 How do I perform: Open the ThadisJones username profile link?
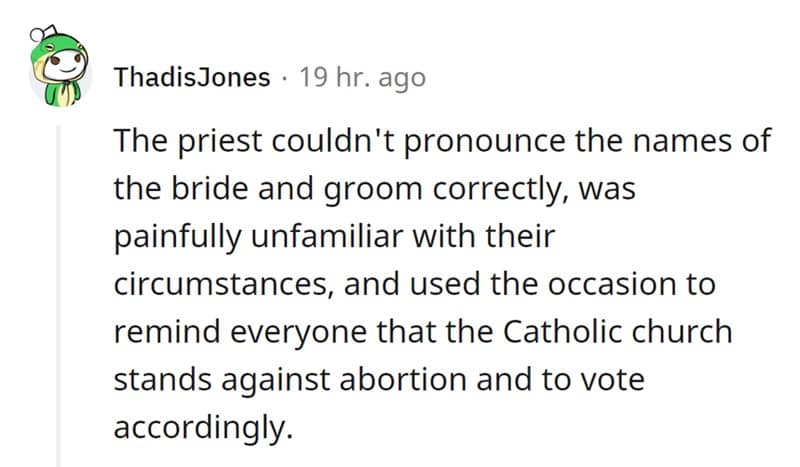pyautogui.click(x=192, y=77)
